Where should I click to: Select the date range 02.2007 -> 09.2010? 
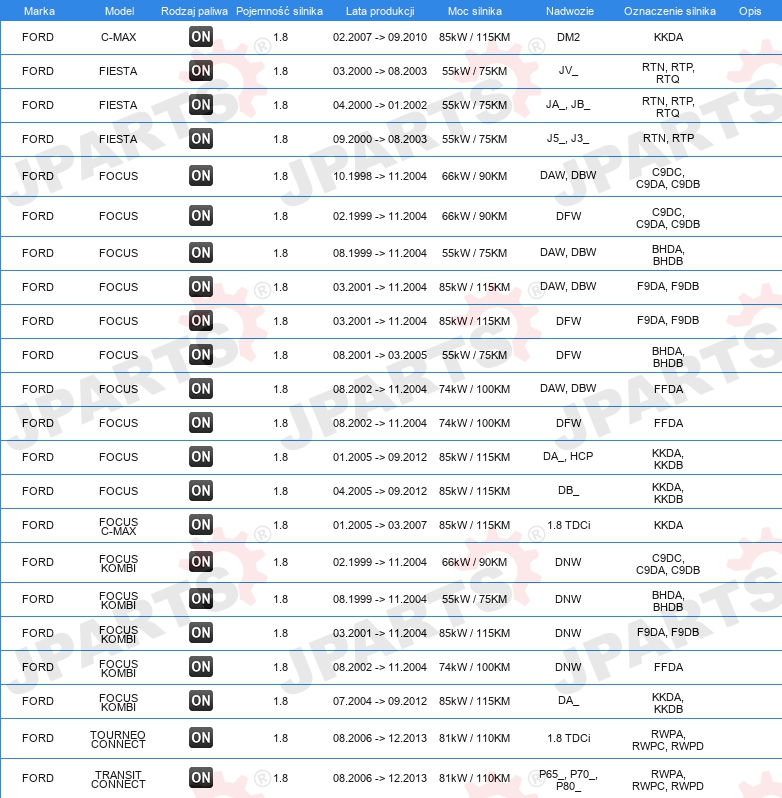click(x=380, y=37)
